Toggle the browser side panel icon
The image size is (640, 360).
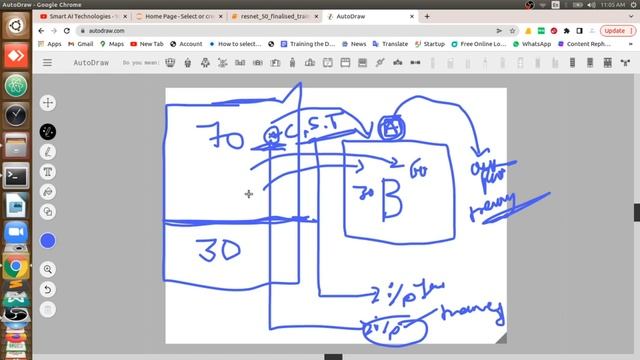579,31
